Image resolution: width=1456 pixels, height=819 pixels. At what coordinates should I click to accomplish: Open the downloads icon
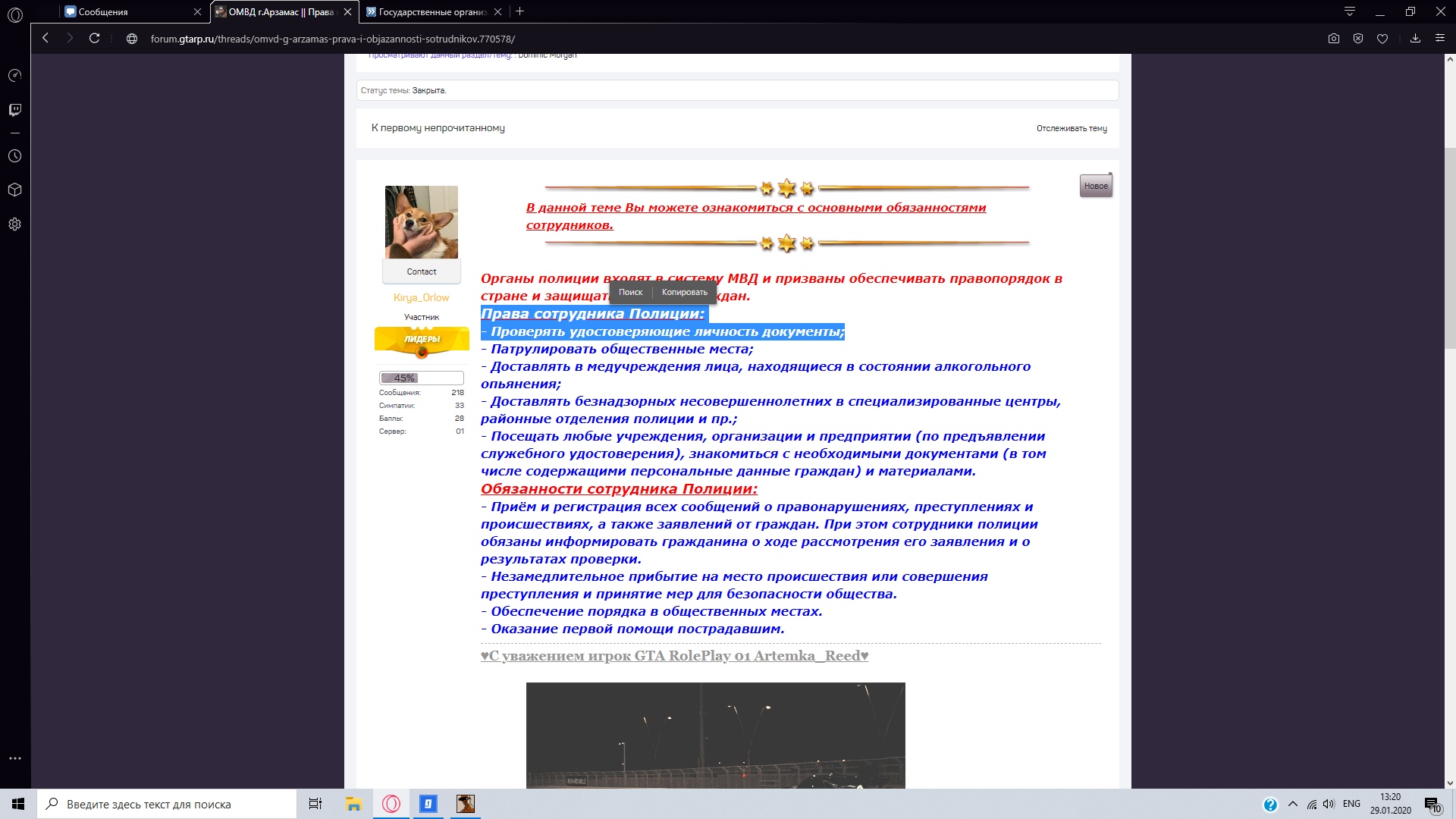(1415, 39)
